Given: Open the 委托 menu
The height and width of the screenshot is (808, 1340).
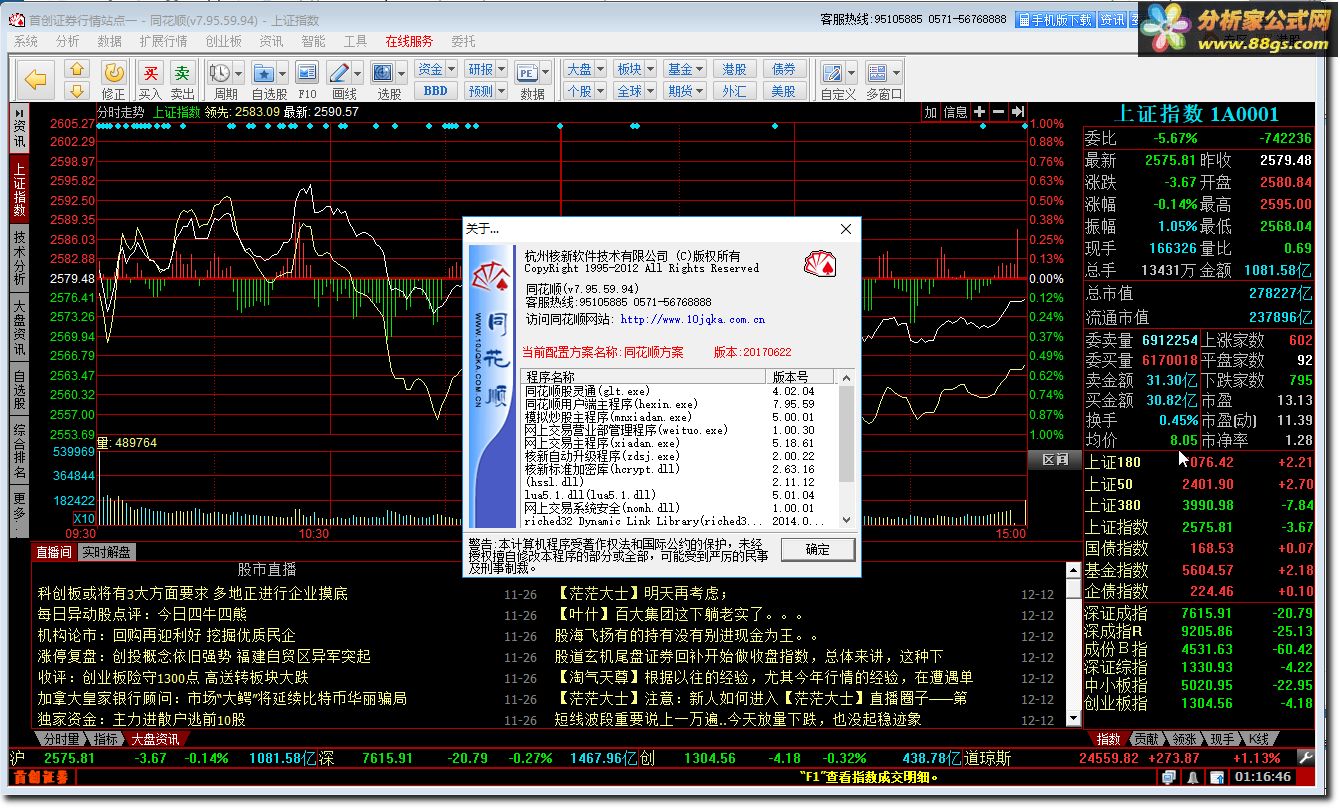Looking at the screenshot, I should pyautogui.click(x=463, y=41).
